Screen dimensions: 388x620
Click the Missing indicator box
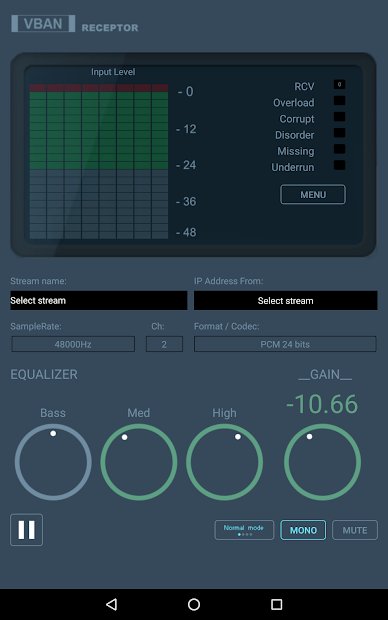coord(339,149)
